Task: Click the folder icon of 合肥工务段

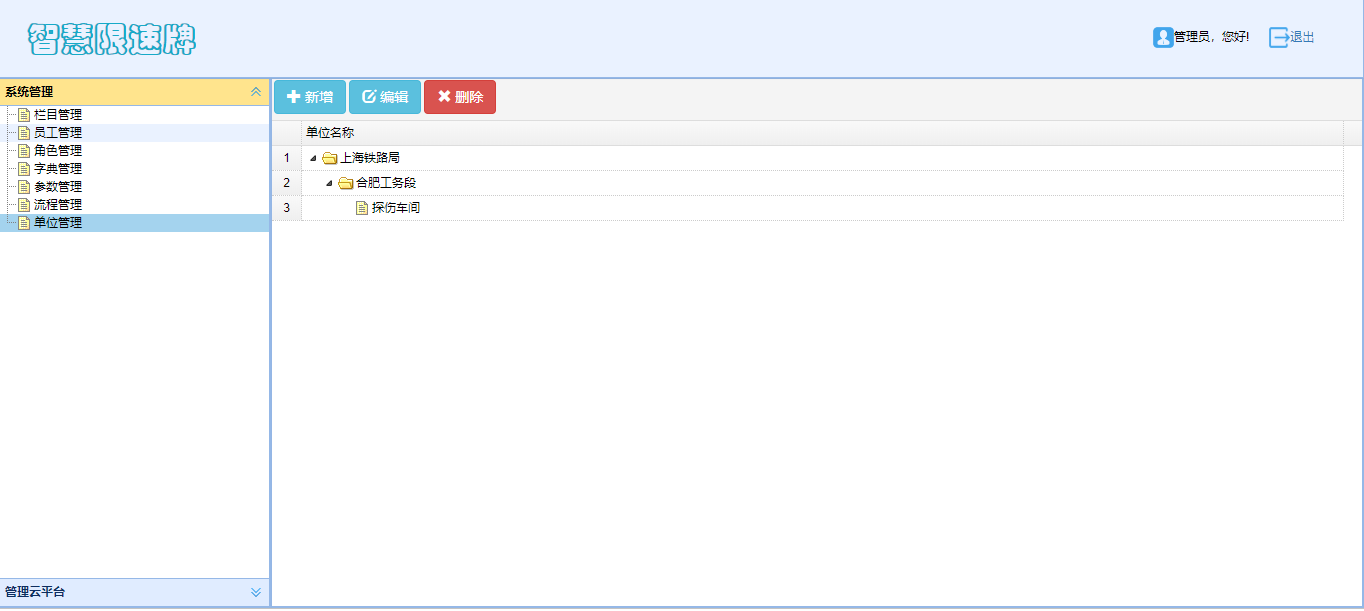Action: pyautogui.click(x=346, y=183)
